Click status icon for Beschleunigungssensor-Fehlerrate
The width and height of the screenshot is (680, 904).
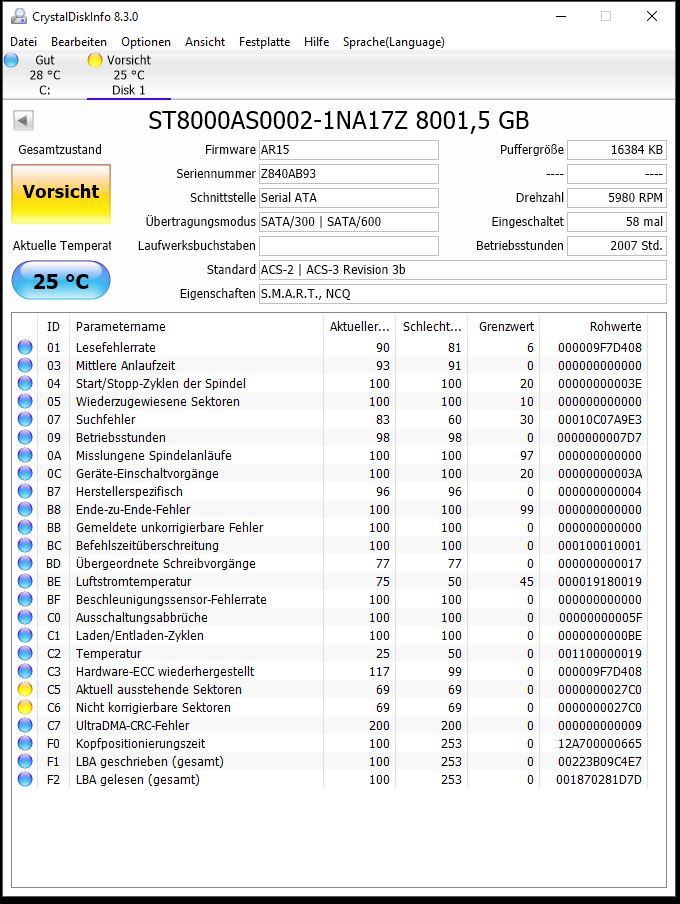pos(25,599)
